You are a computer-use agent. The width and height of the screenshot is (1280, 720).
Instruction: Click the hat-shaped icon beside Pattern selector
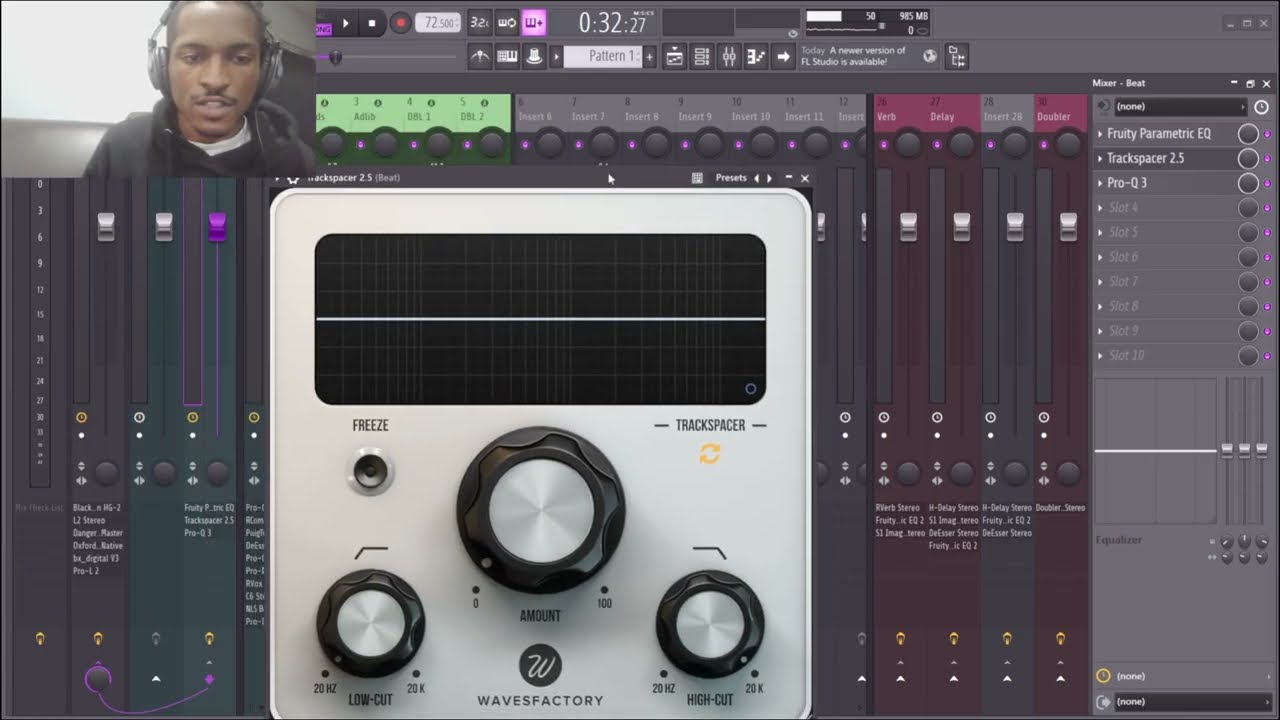(534, 56)
